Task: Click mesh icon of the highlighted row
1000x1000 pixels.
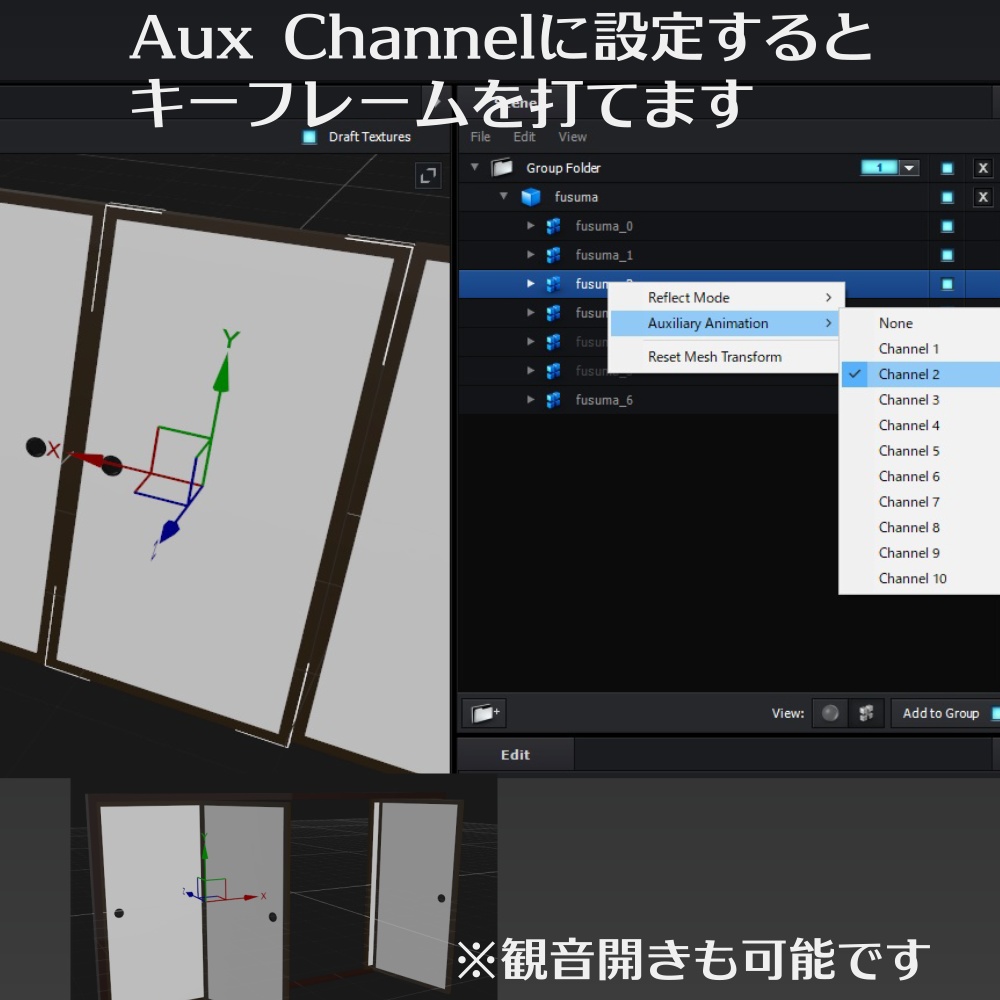Action: click(x=553, y=284)
